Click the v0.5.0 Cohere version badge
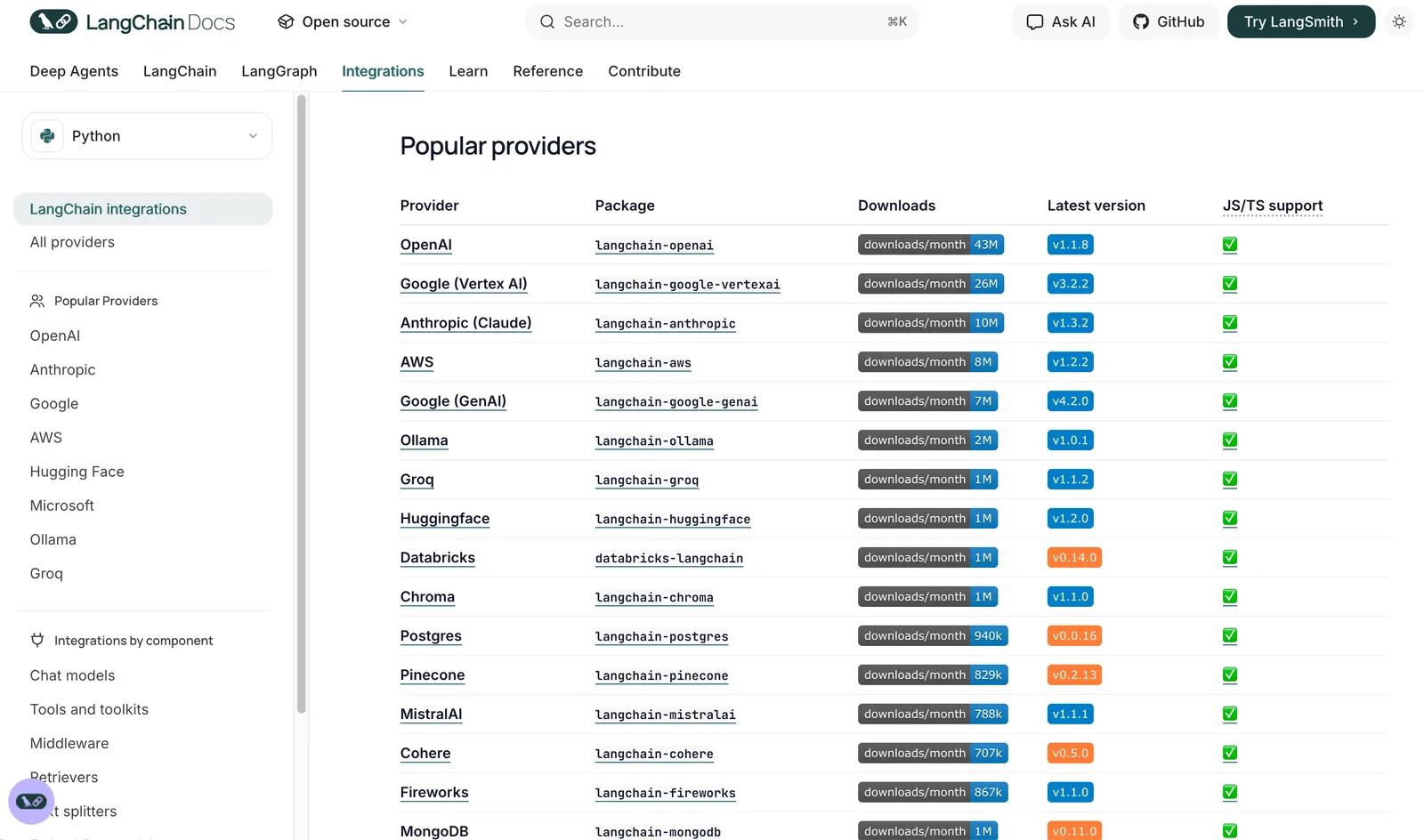This screenshot has width=1424, height=840. pos(1070,754)
